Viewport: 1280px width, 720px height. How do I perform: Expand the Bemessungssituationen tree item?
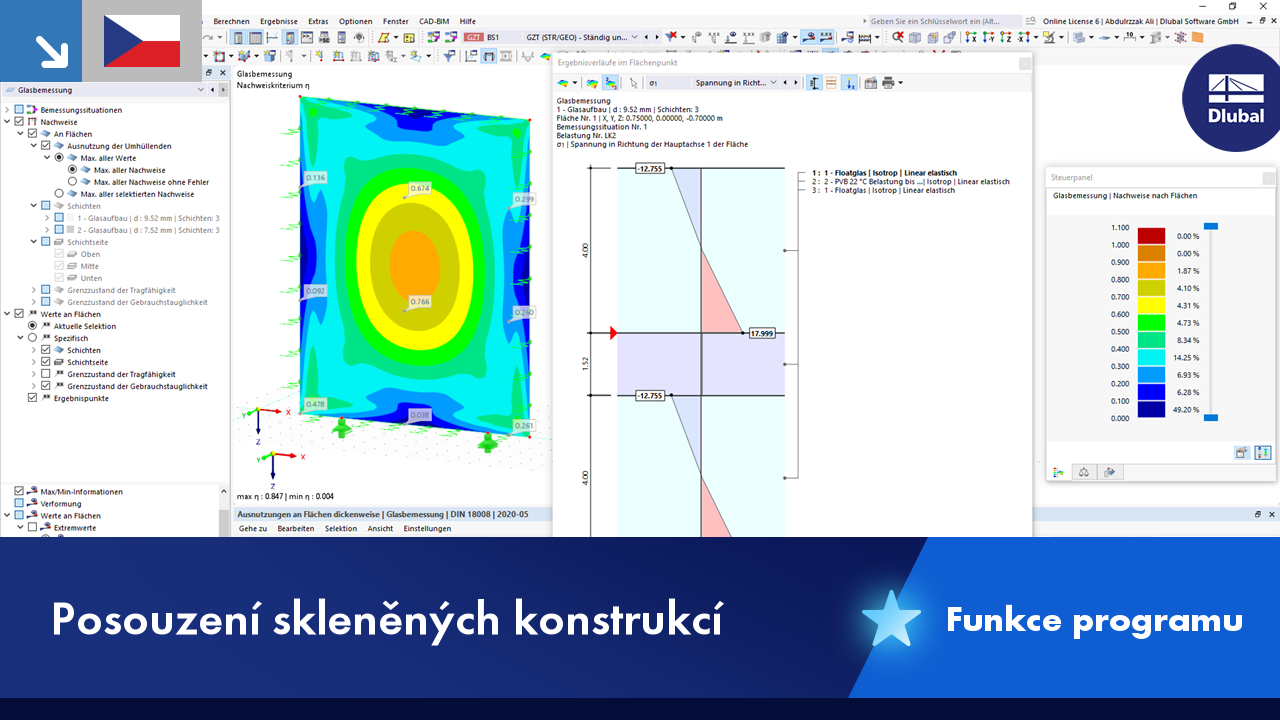tap(7, 110)
